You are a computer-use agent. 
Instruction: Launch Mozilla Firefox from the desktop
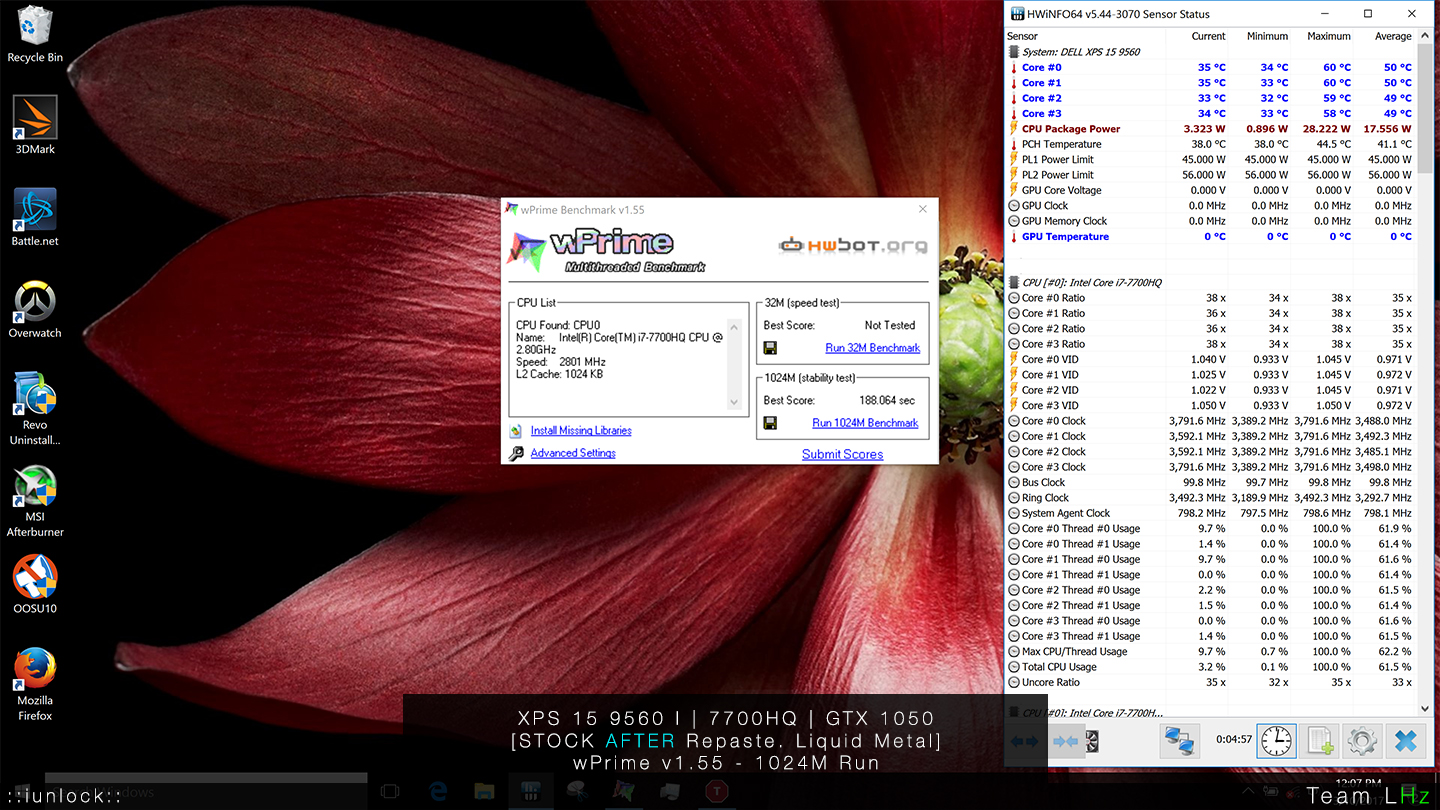35,684
